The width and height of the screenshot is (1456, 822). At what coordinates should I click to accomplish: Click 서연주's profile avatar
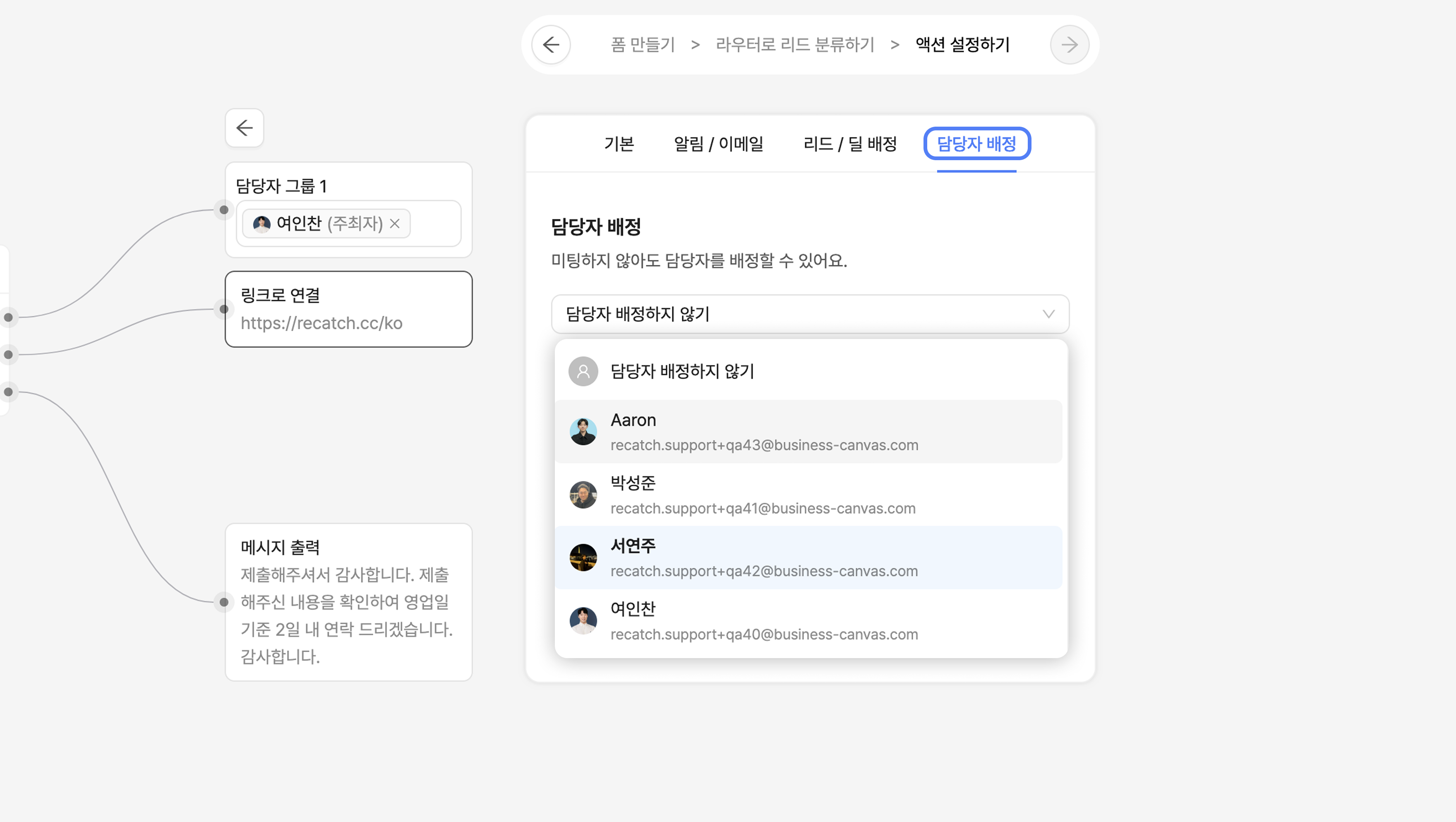583,558
